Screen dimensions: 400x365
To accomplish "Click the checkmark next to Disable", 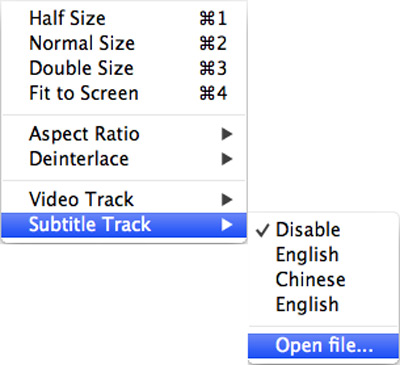I will coord(263,230).
